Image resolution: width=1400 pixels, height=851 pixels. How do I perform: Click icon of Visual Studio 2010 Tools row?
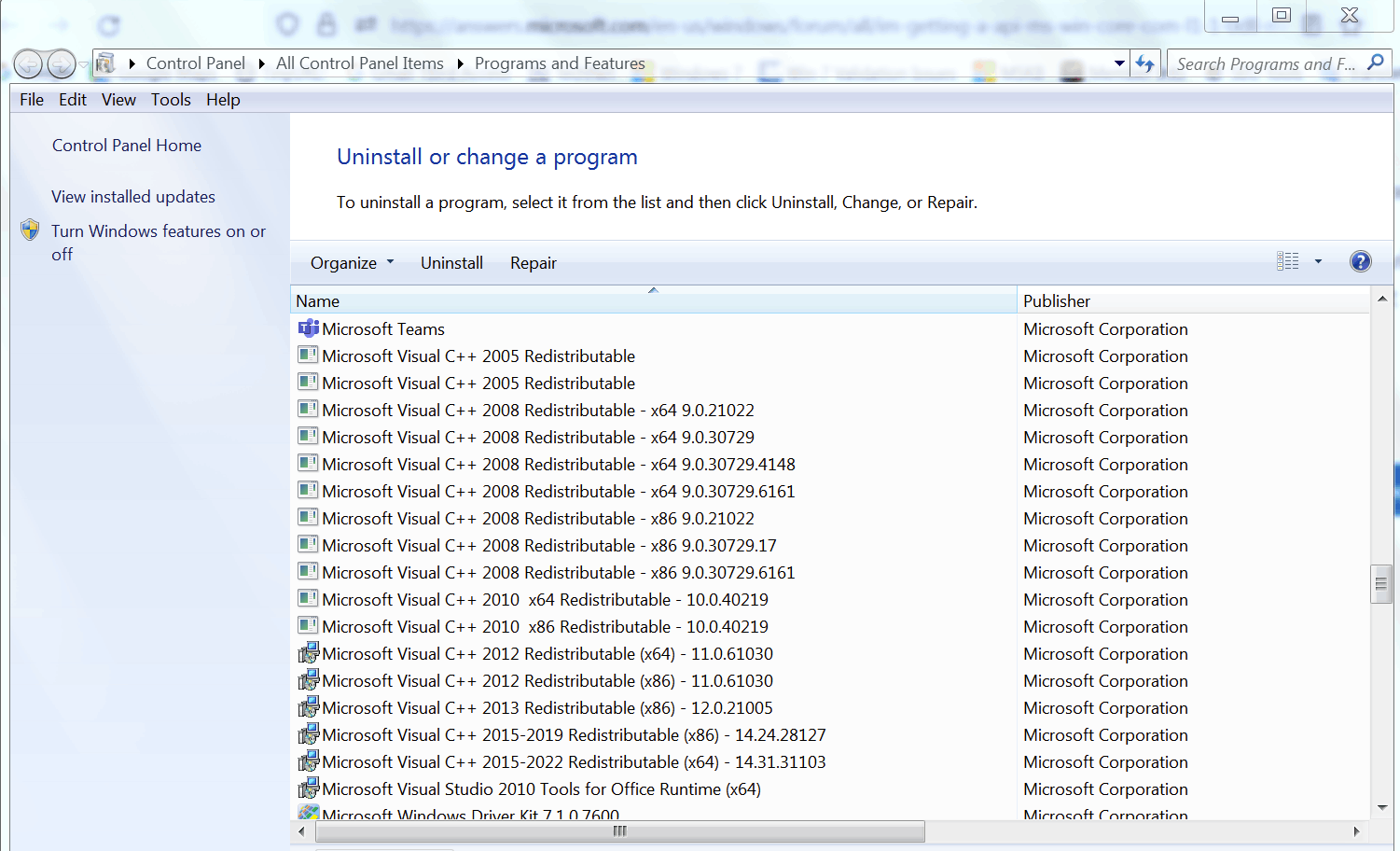click(x=309, y=788)
